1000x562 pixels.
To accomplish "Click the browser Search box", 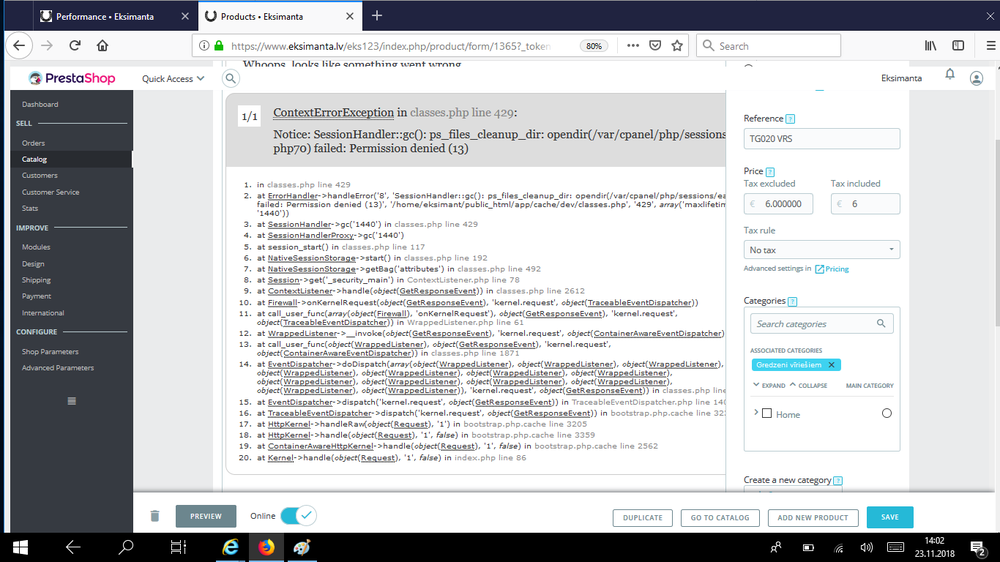I will pyautogui.click(x=768, y=45).
